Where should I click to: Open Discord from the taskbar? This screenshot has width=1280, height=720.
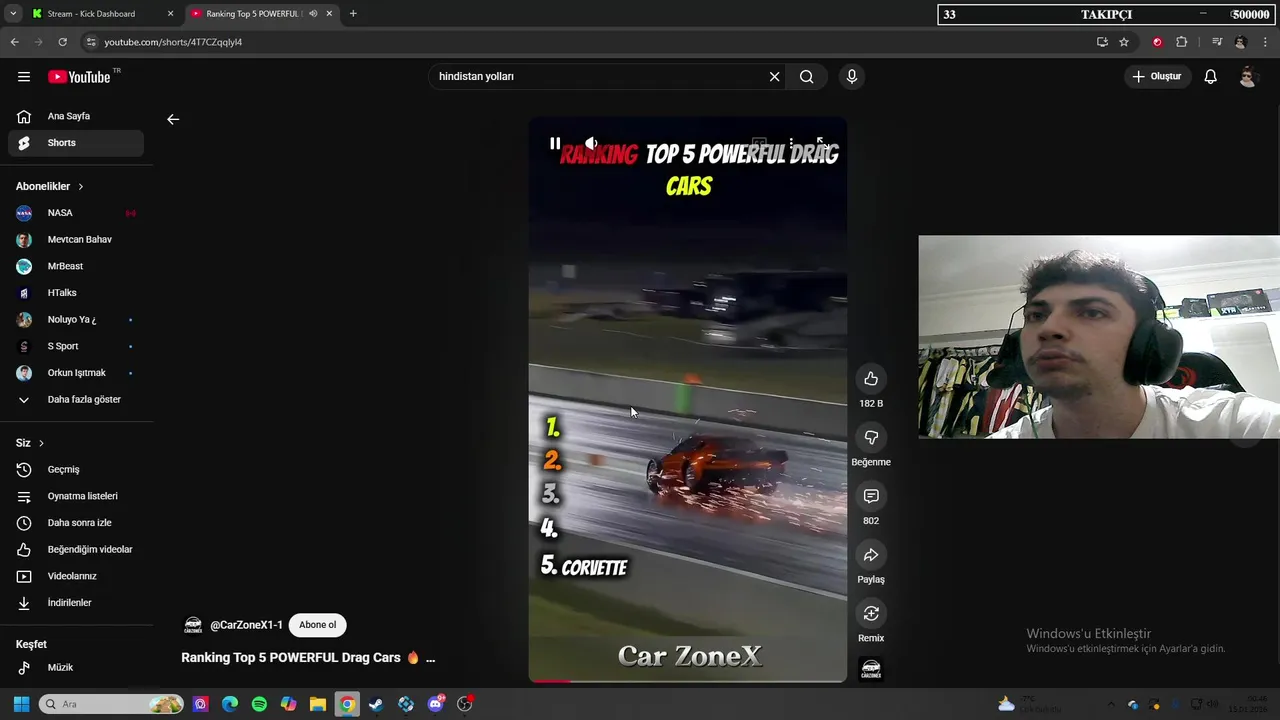tap(435, 704)
